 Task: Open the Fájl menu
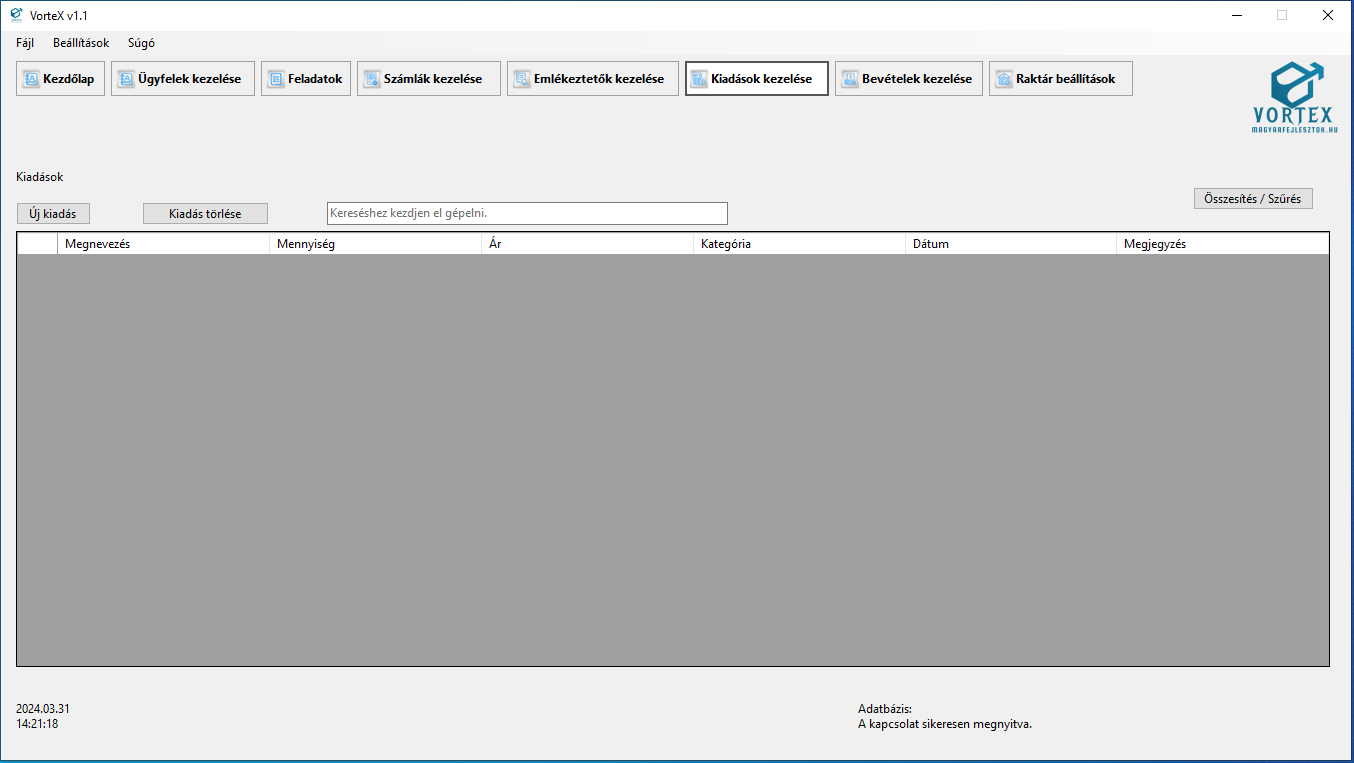(x=25, y=43)
